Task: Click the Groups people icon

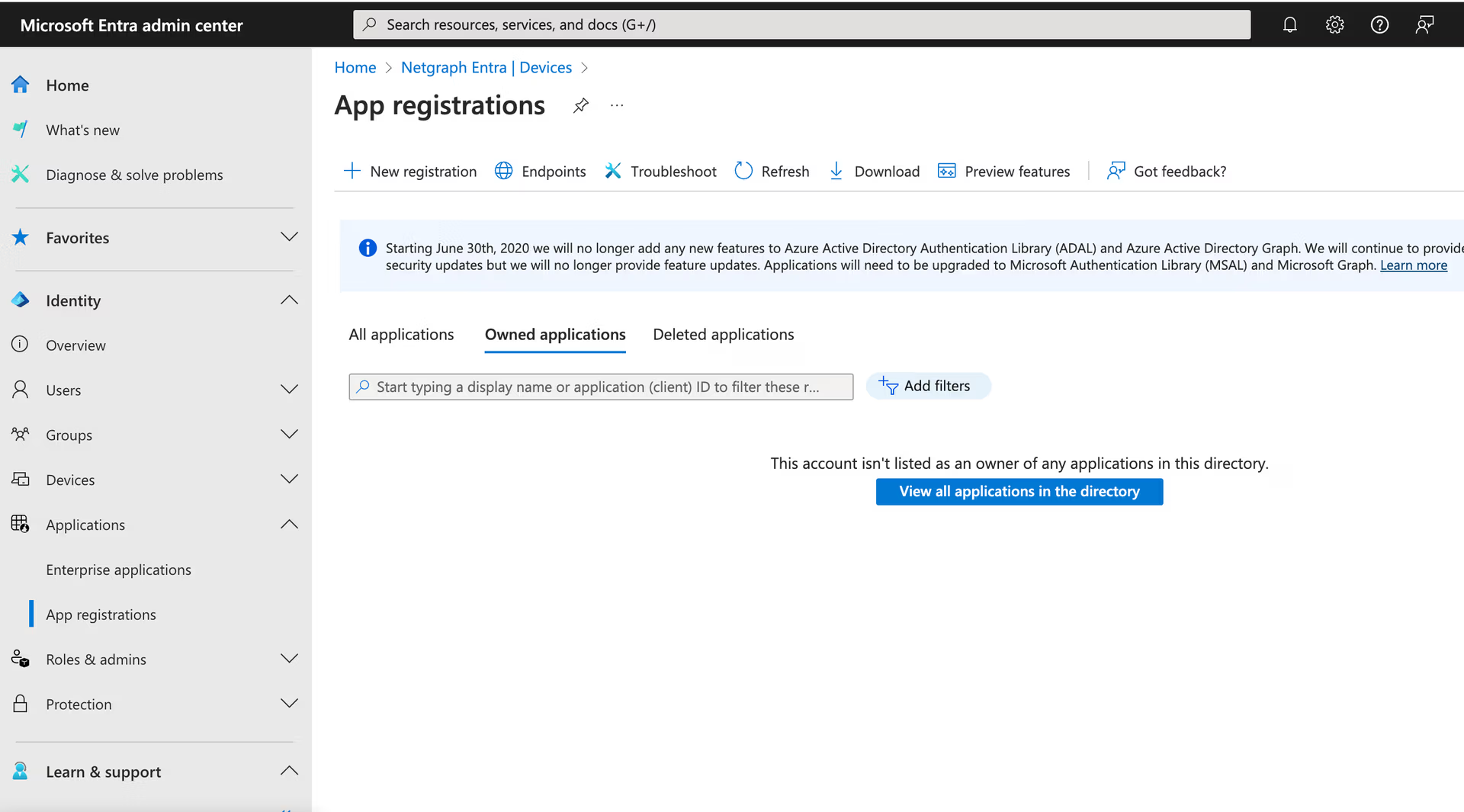Action: (x=21, y=435)
